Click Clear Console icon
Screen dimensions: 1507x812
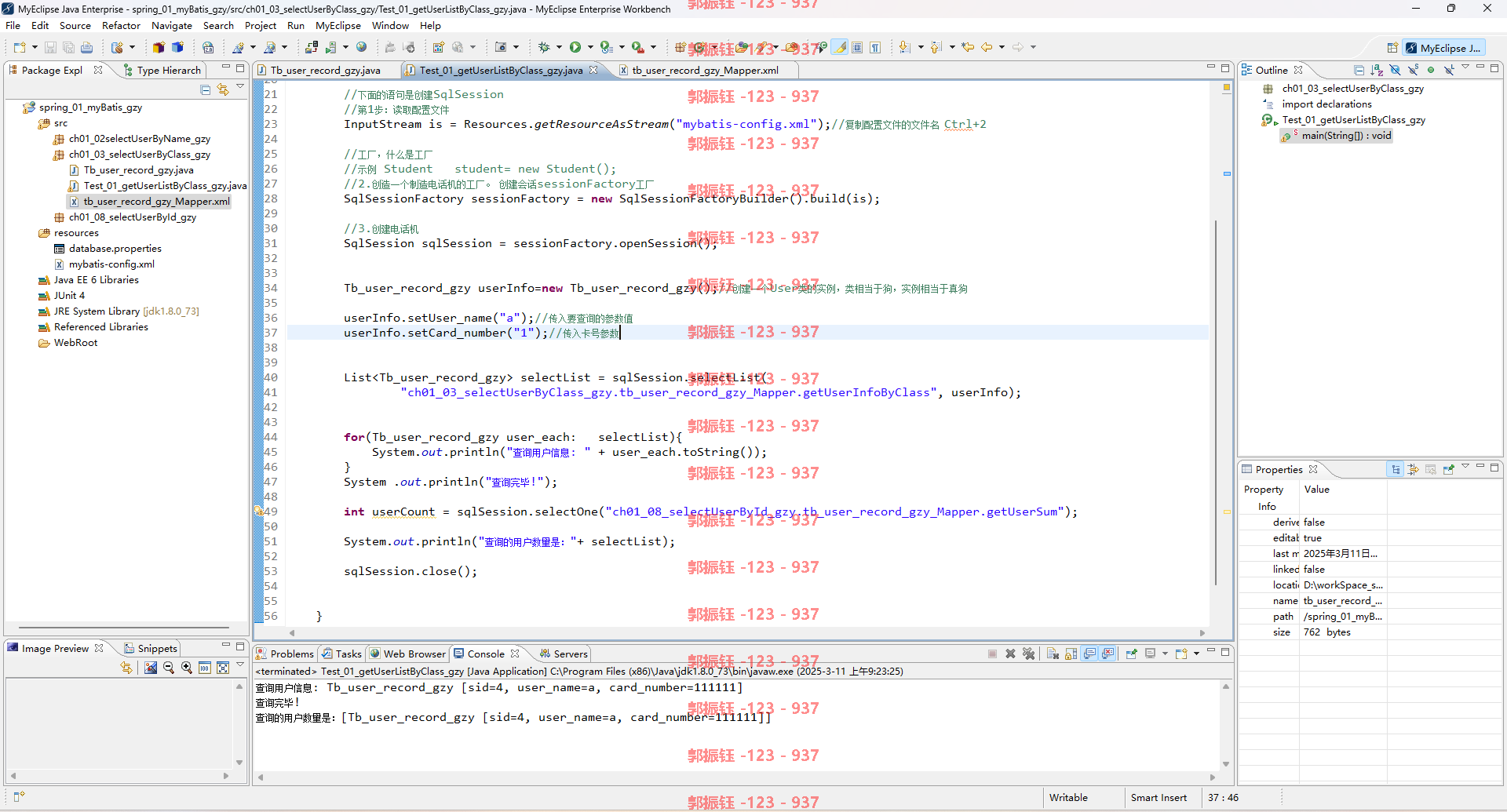(1053, 654)
